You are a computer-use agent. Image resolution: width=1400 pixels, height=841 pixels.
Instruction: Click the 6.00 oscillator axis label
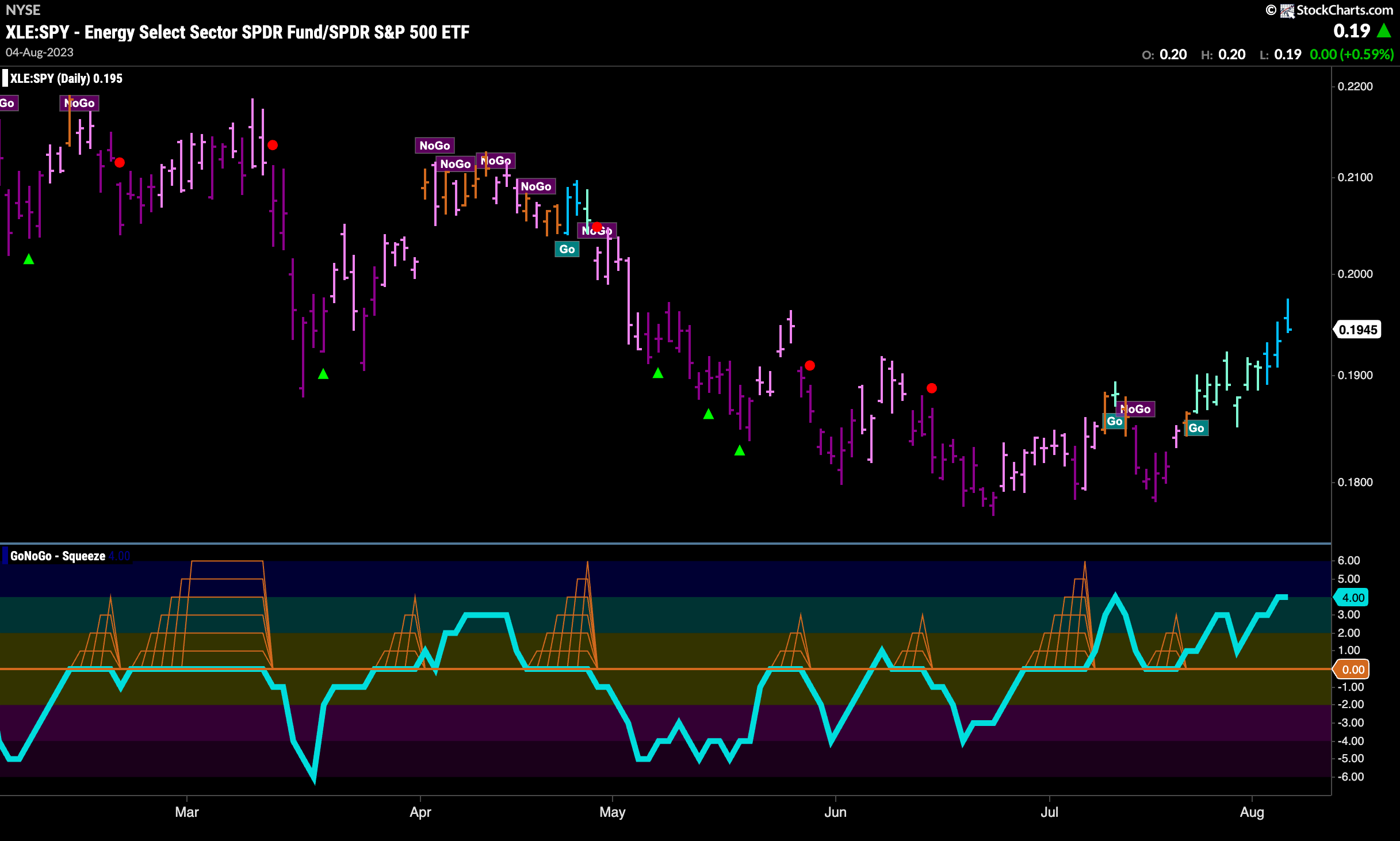[x=1349, y=560]
